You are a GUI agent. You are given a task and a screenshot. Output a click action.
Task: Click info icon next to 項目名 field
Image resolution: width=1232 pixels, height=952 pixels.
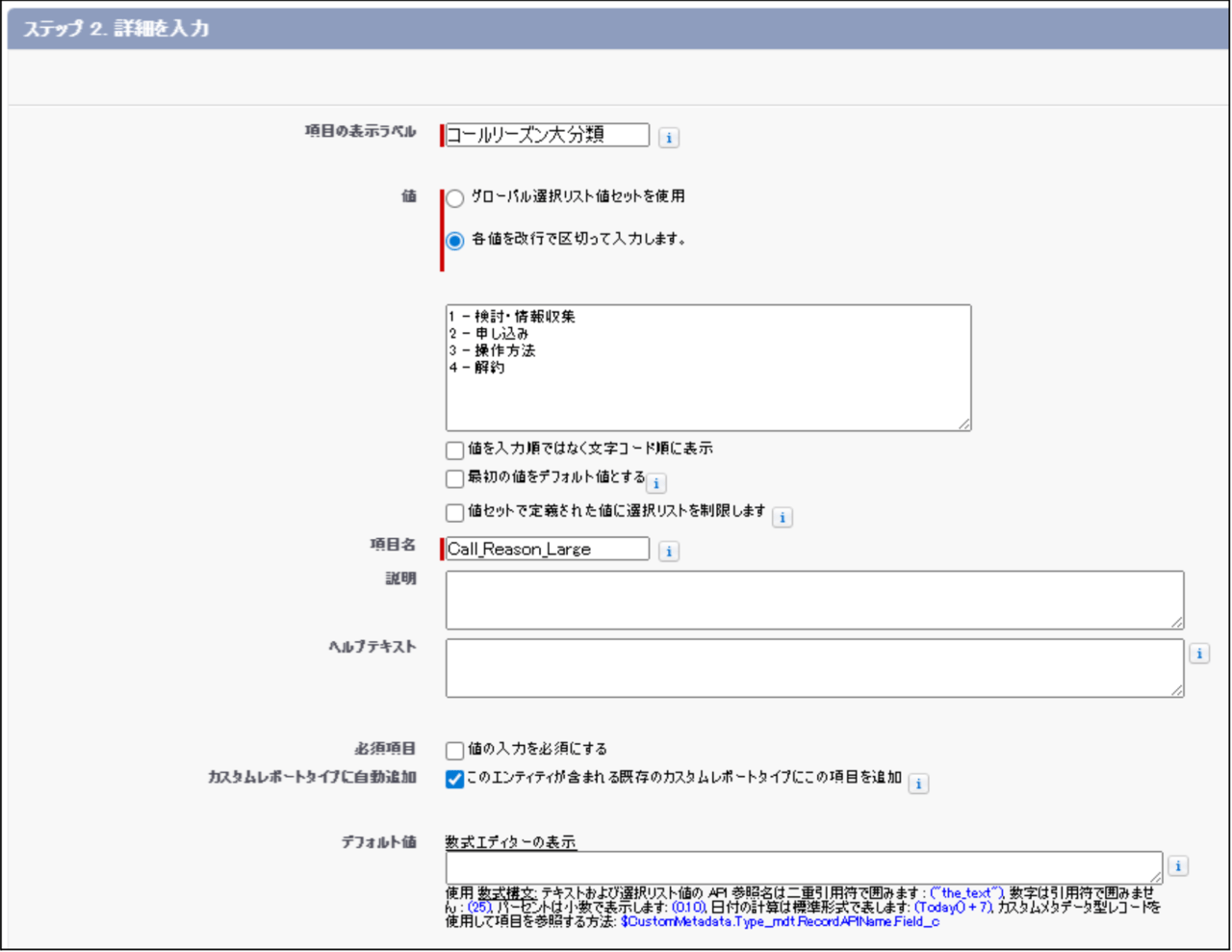coord(669,552)
